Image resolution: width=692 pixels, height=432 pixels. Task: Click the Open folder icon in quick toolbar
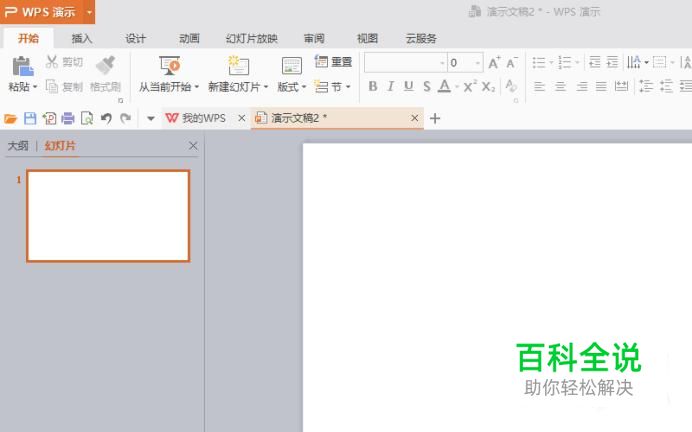(x=10, y=118)
